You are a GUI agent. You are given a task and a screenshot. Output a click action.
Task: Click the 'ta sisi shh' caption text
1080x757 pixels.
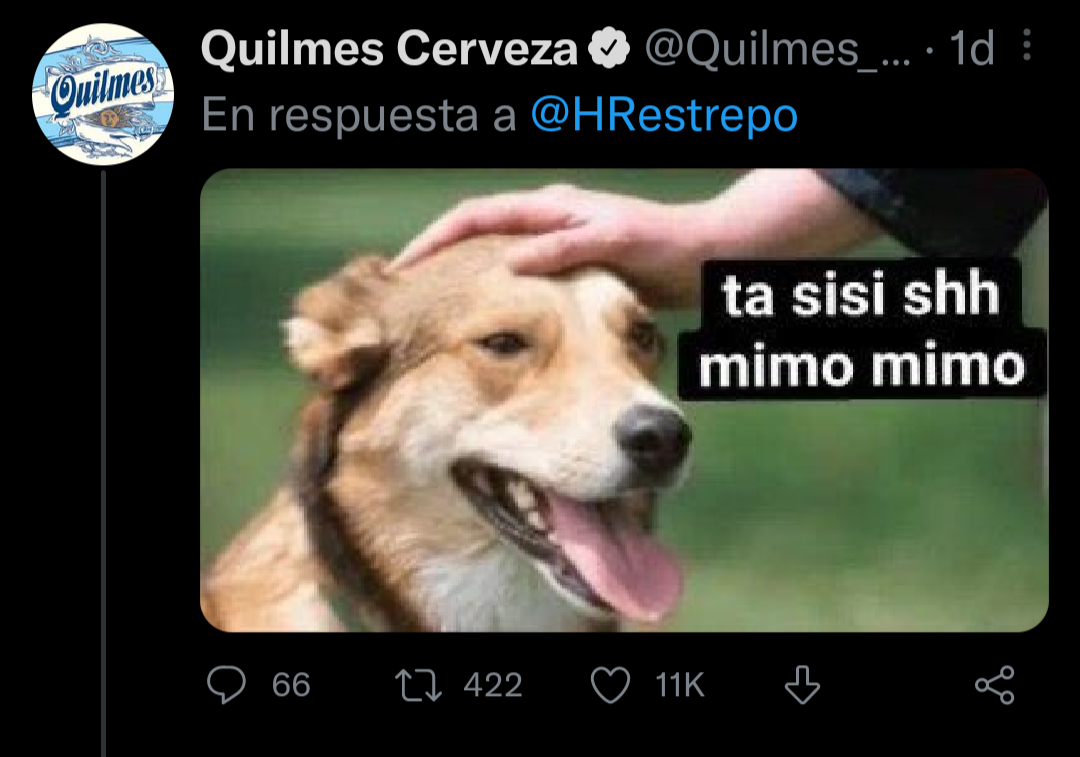click(x=860, y=295)
